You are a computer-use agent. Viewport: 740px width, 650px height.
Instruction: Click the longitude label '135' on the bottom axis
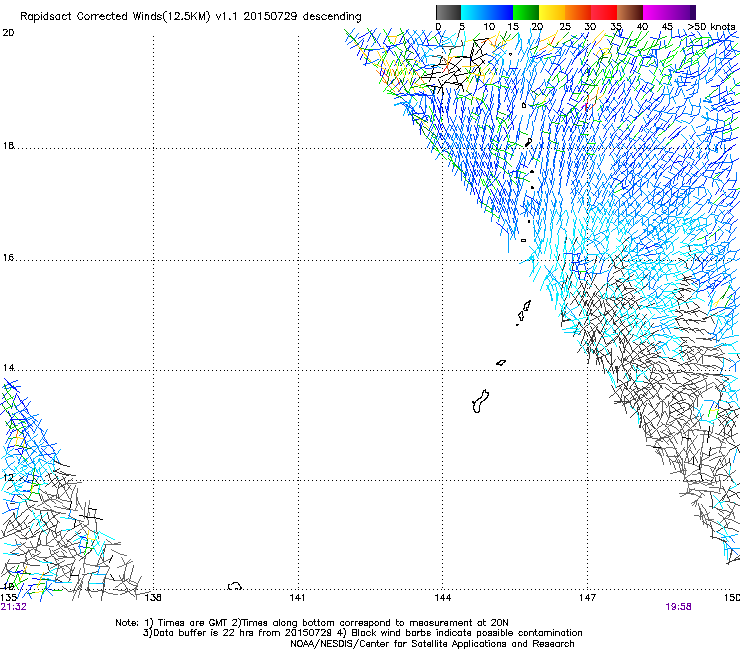pyautogui.click(x=8, y=598)
